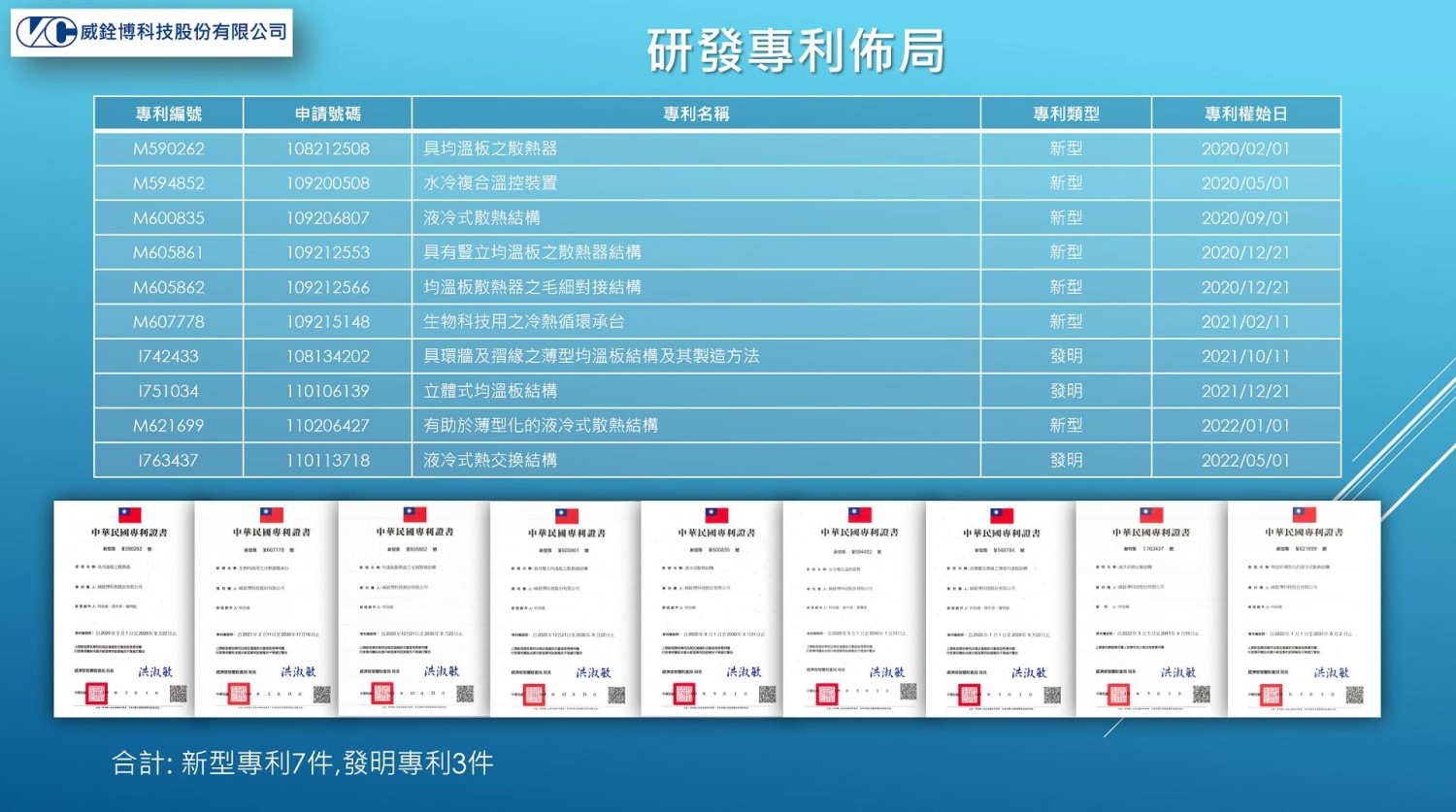Click the QR code on the first certificate
Image resolution: width=1456 pixels, height=812 pixels.
coord(178,693)
